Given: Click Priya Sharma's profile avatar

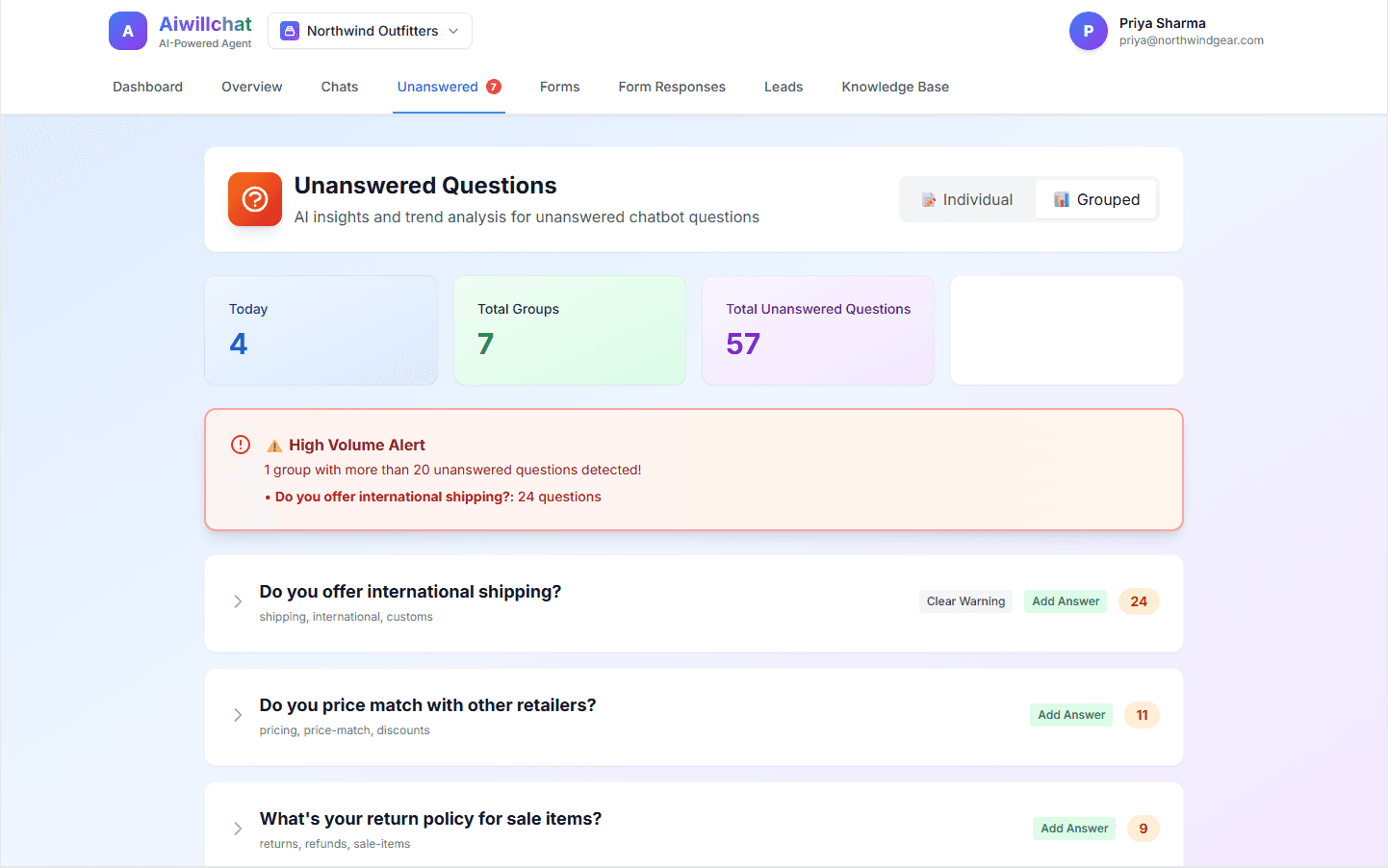Looking at the screenshot, I should pyautogui.click(x=1089, y=31).
